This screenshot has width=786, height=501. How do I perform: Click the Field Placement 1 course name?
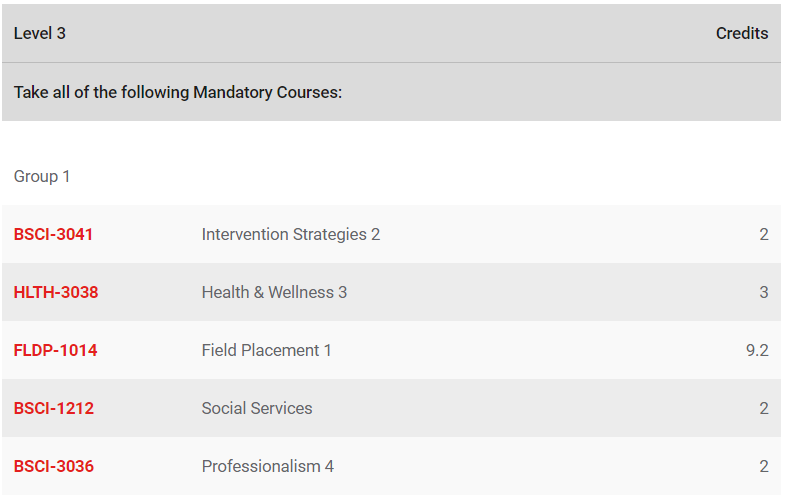coord(266,351)
